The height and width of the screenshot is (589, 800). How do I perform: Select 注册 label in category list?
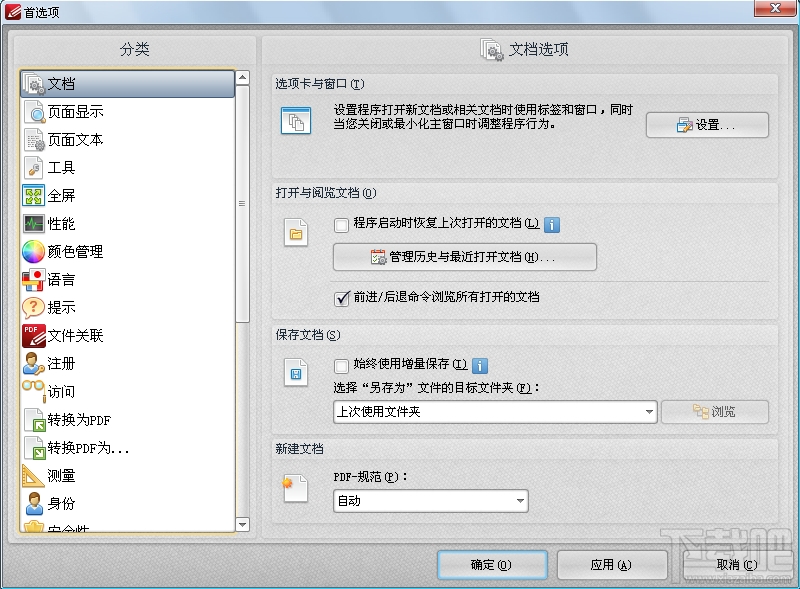coord(61,363)
